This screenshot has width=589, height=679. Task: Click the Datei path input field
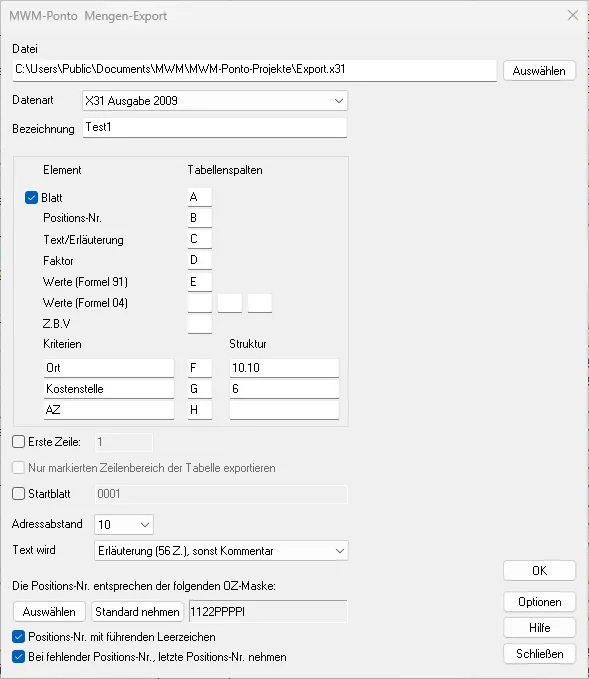click(x=255, y=70)
